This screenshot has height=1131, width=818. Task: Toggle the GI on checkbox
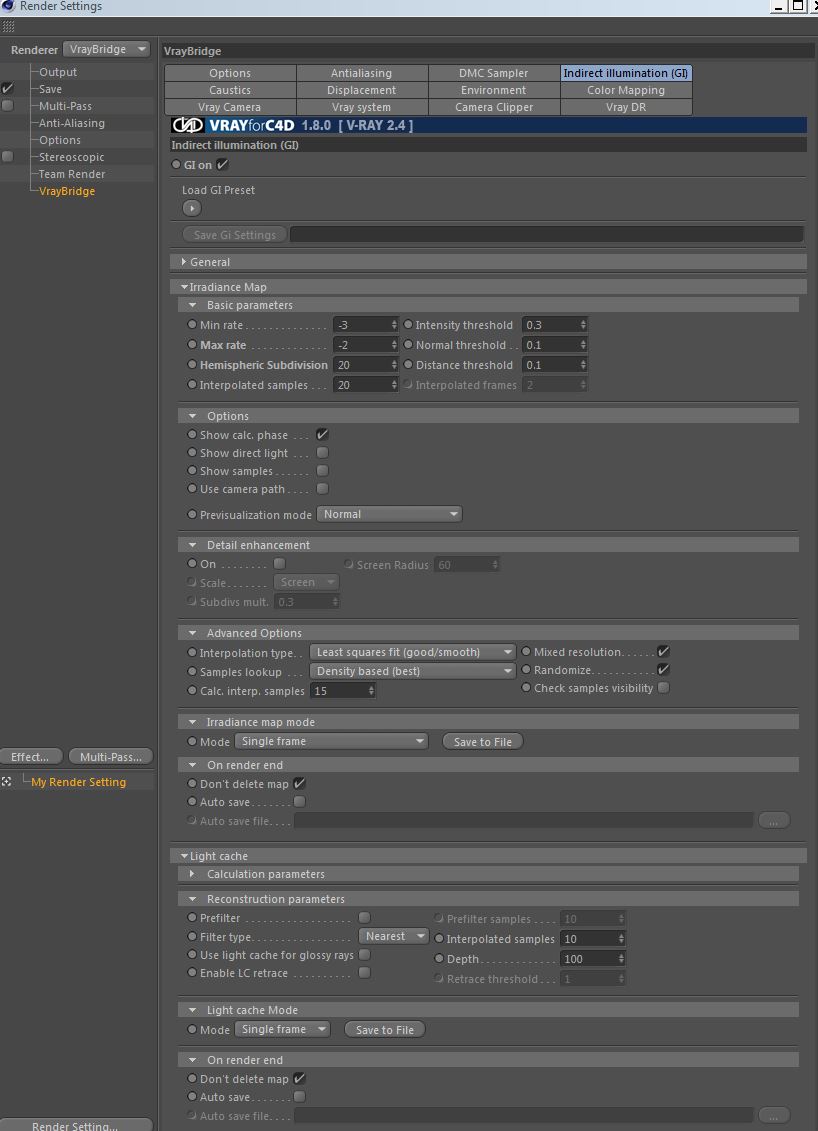[222, 164]
